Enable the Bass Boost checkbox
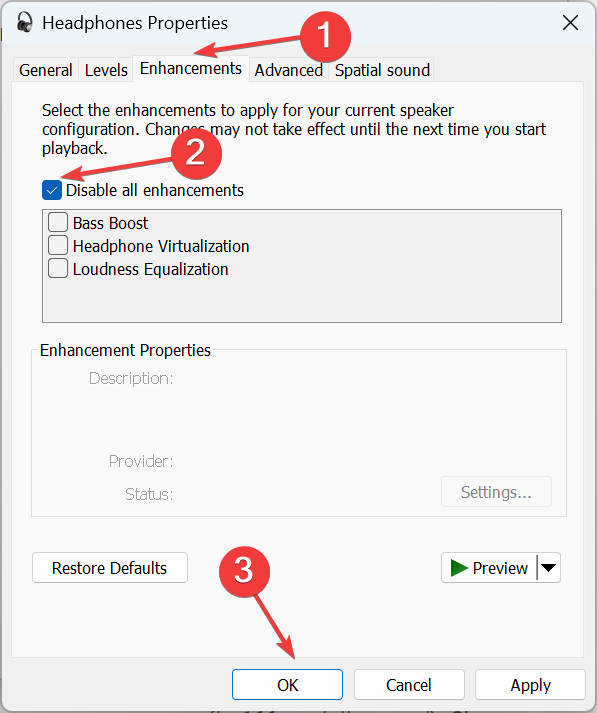 [x=58, y=222]
